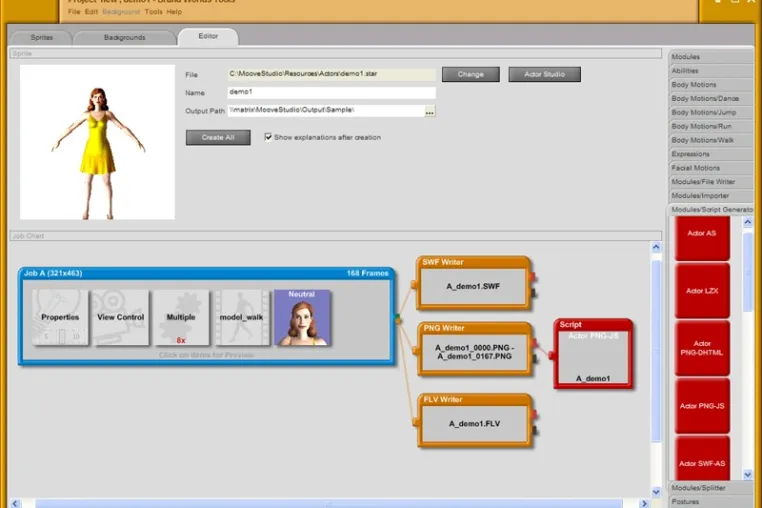Expand the Expressions category

(711, 154)
